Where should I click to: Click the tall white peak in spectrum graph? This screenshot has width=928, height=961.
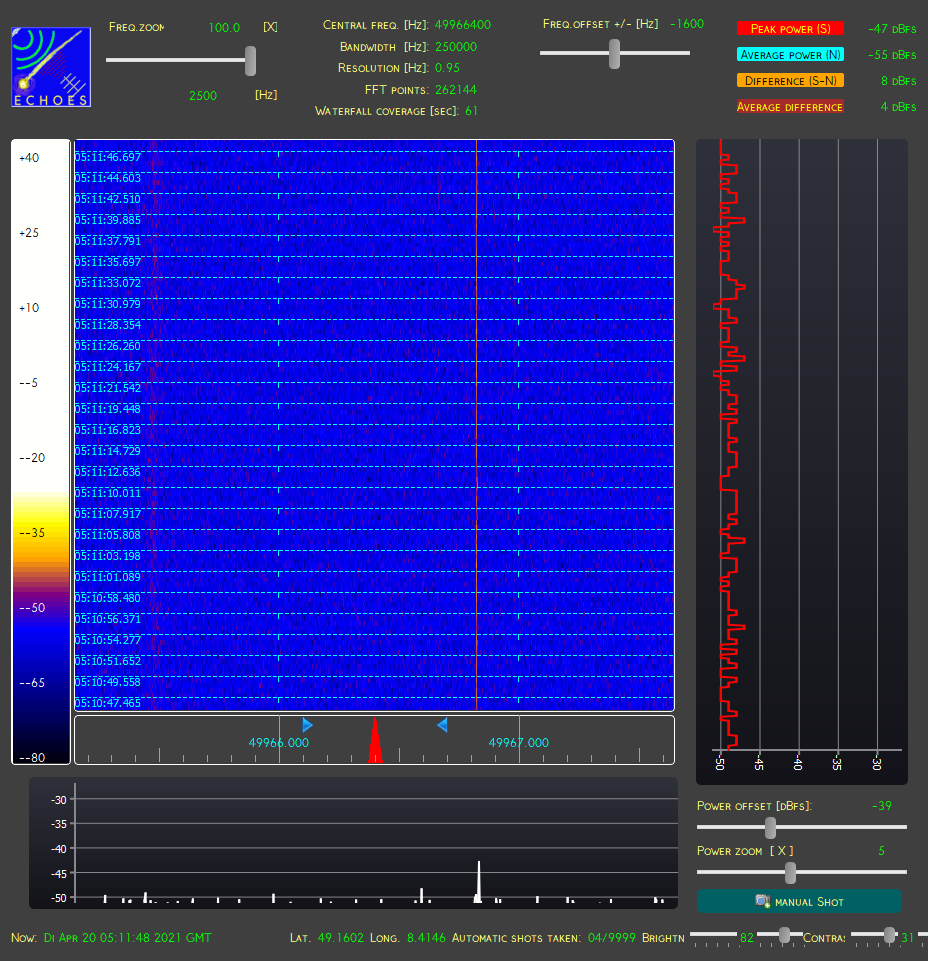tap(479, 881)
